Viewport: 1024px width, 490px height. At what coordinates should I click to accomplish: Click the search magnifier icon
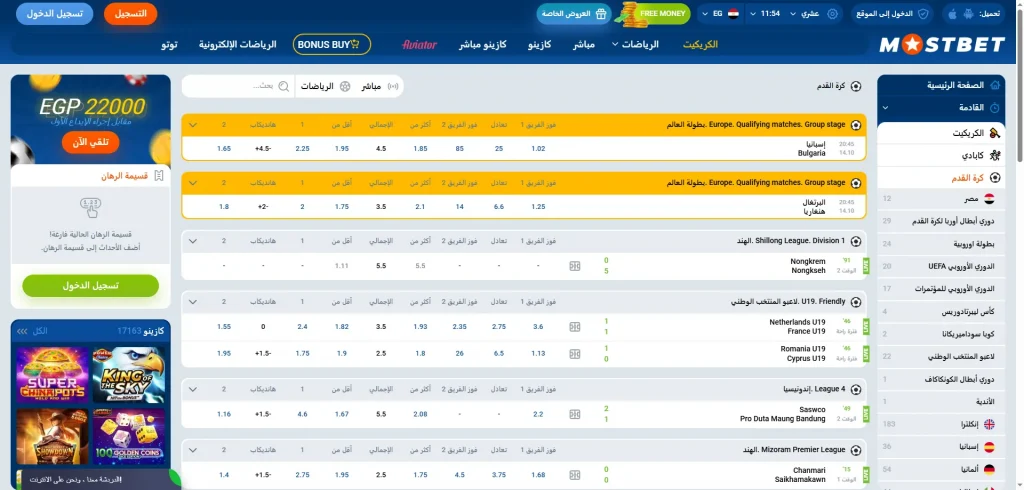284,87
